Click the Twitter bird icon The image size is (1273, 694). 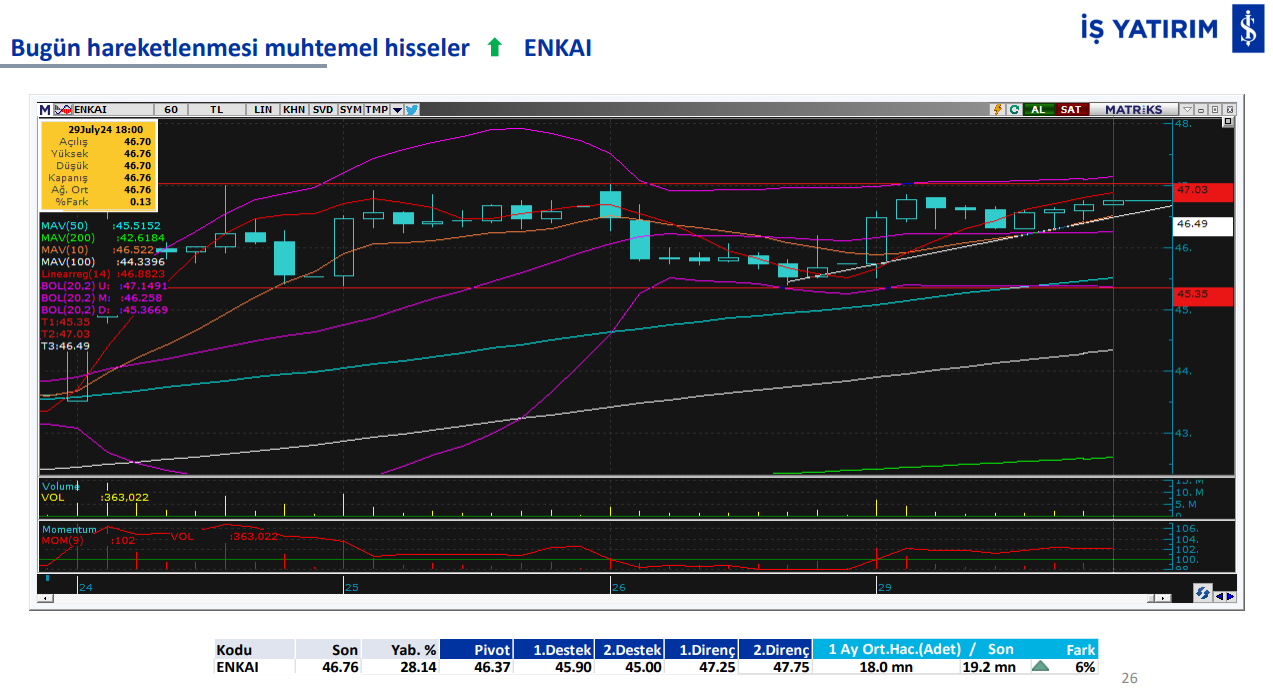click(411, 110)
